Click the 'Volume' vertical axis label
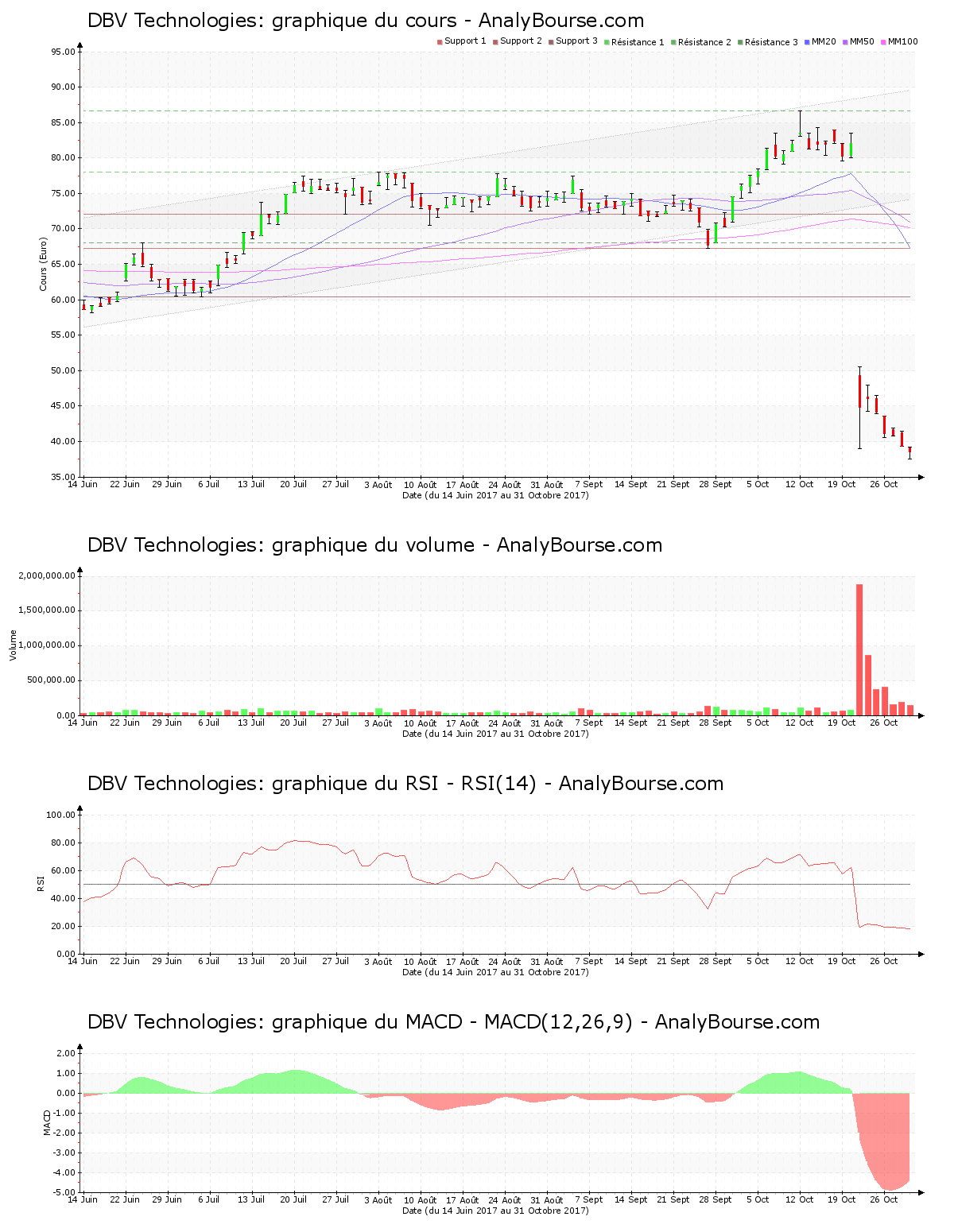 coord(13,645)
